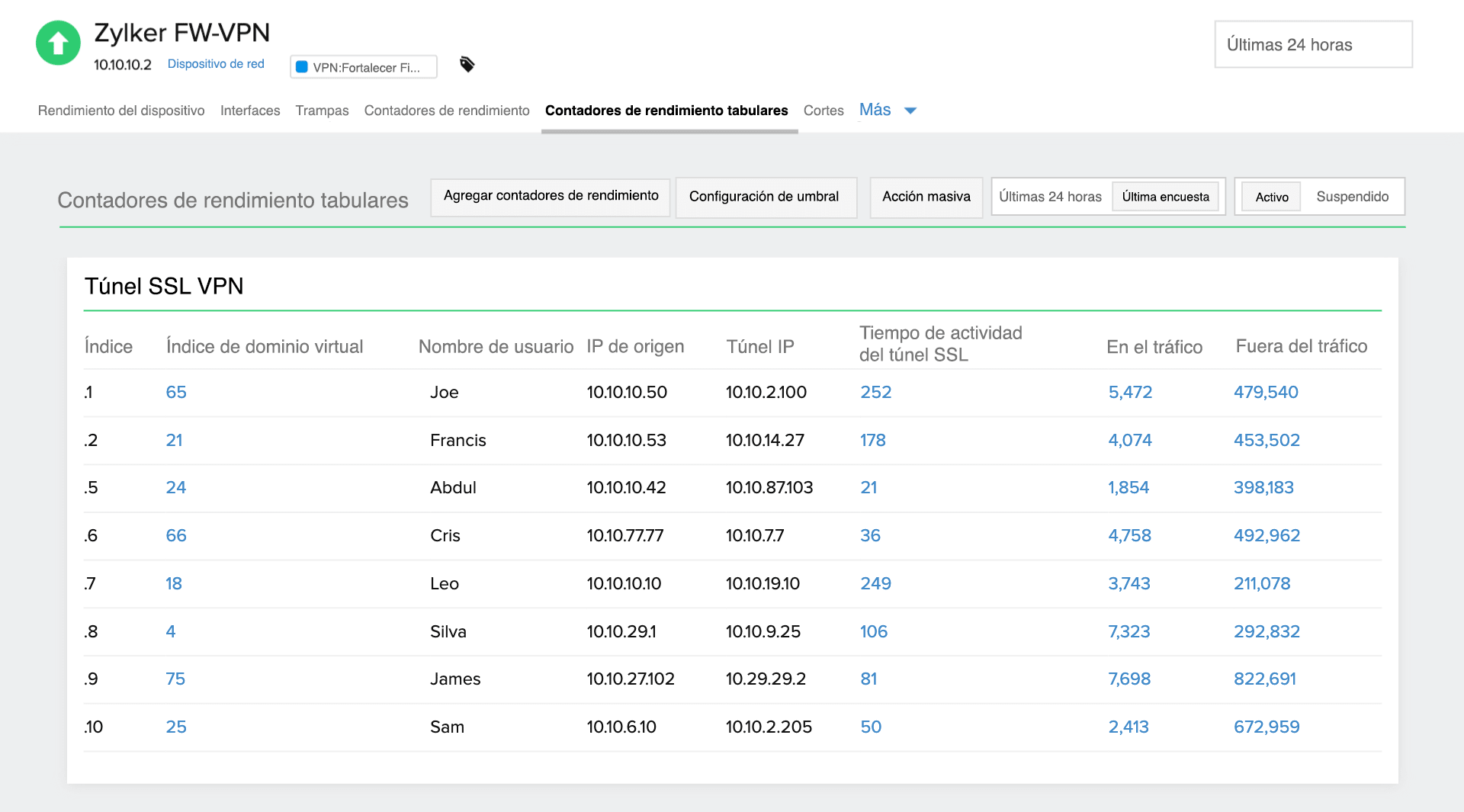Click Tiempo de actividad del túnel SSL header
Image resolution: width=1464 pixels, height=812 pixels.
tap(941, 344)
